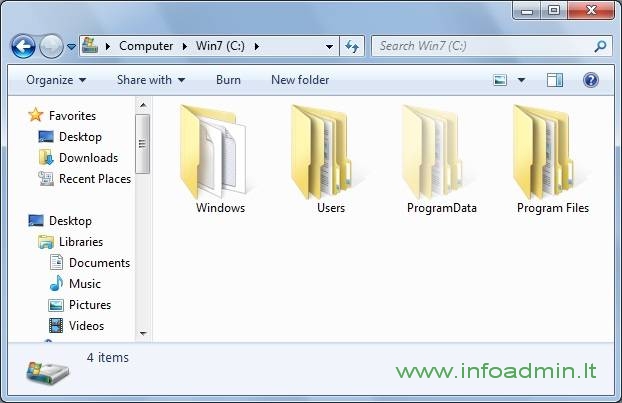Click the Pictures library icon

click(x=56, y=305)
